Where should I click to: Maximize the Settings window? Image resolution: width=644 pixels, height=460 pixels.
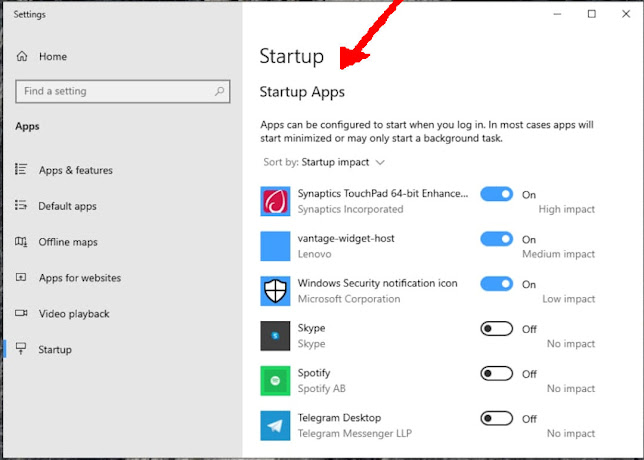tap(591, 14)
